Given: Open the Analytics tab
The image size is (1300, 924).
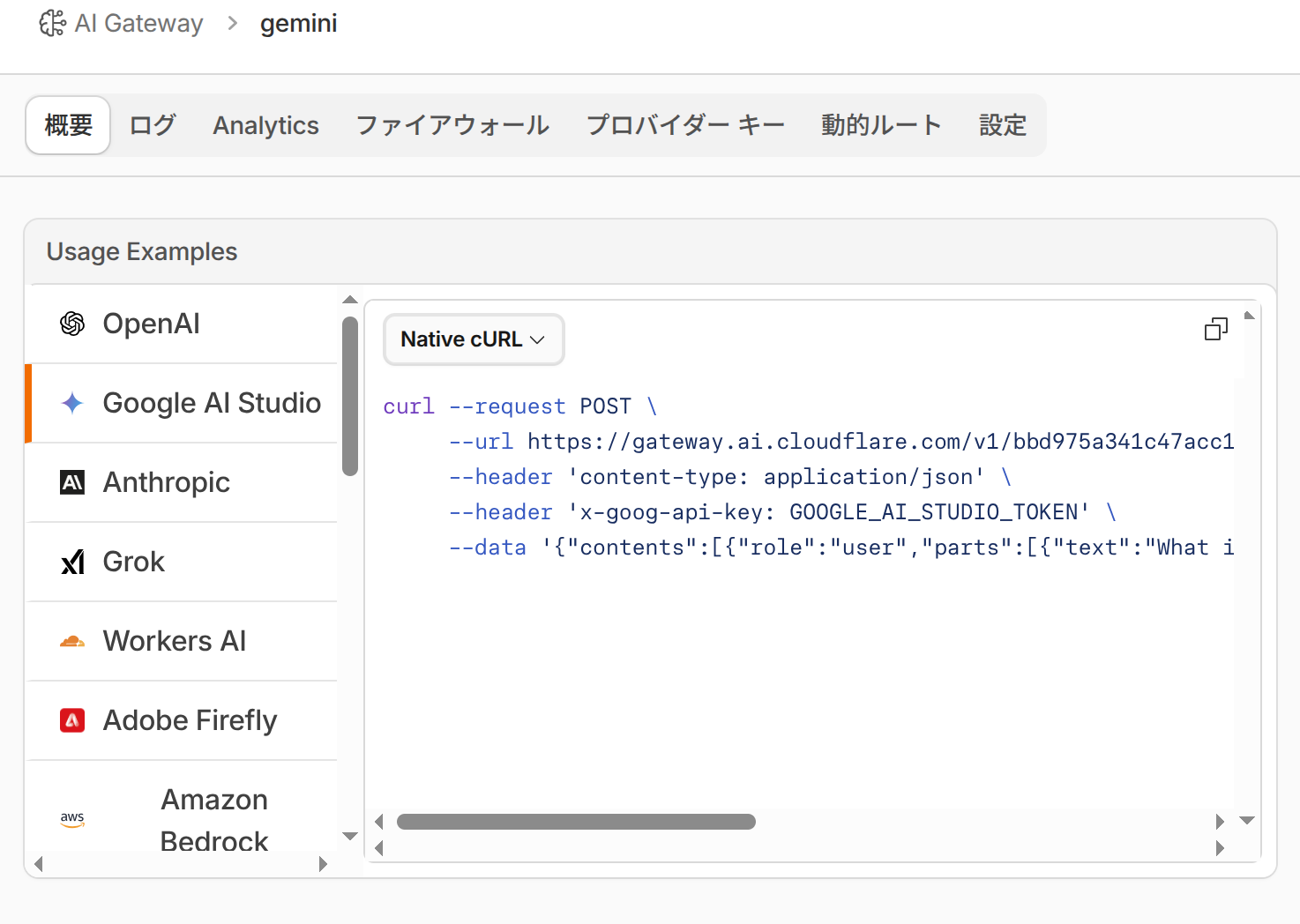Looking at the screenshot, I should coord(265,125).
